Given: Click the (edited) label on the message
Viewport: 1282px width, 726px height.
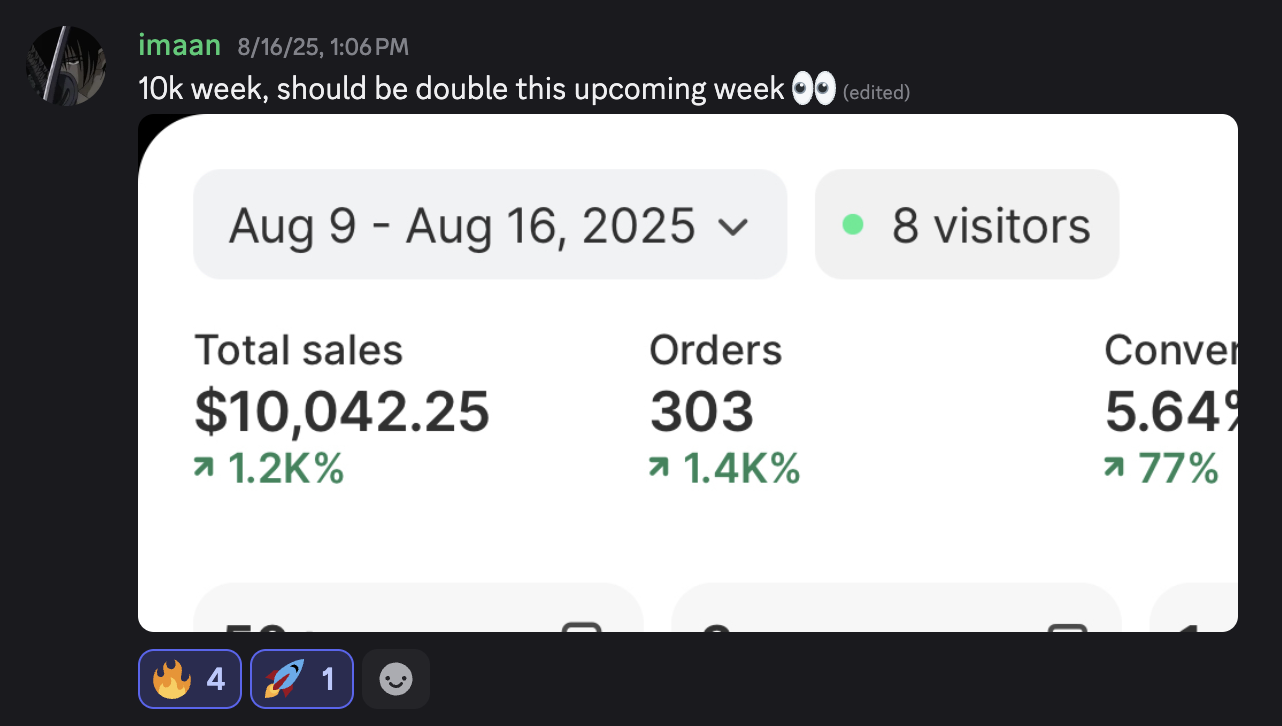Looking at the screenshot, I should 876,93.
